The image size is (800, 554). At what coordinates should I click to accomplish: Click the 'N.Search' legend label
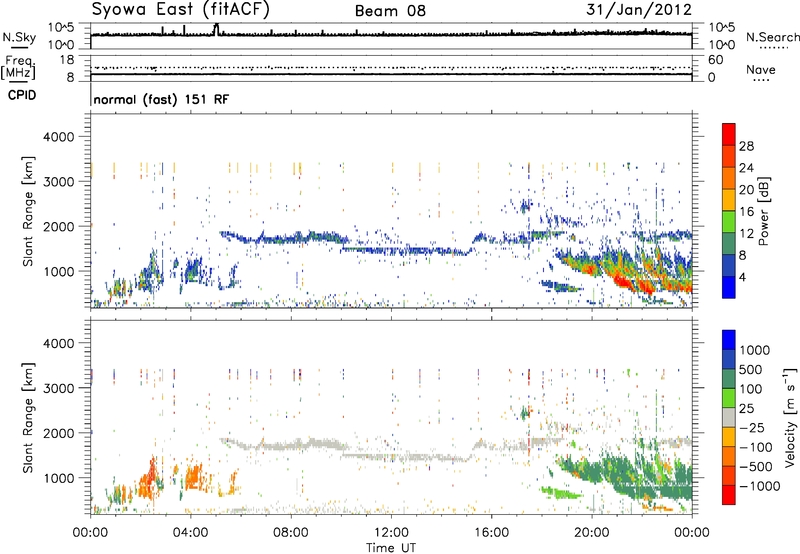pos(772,37)
